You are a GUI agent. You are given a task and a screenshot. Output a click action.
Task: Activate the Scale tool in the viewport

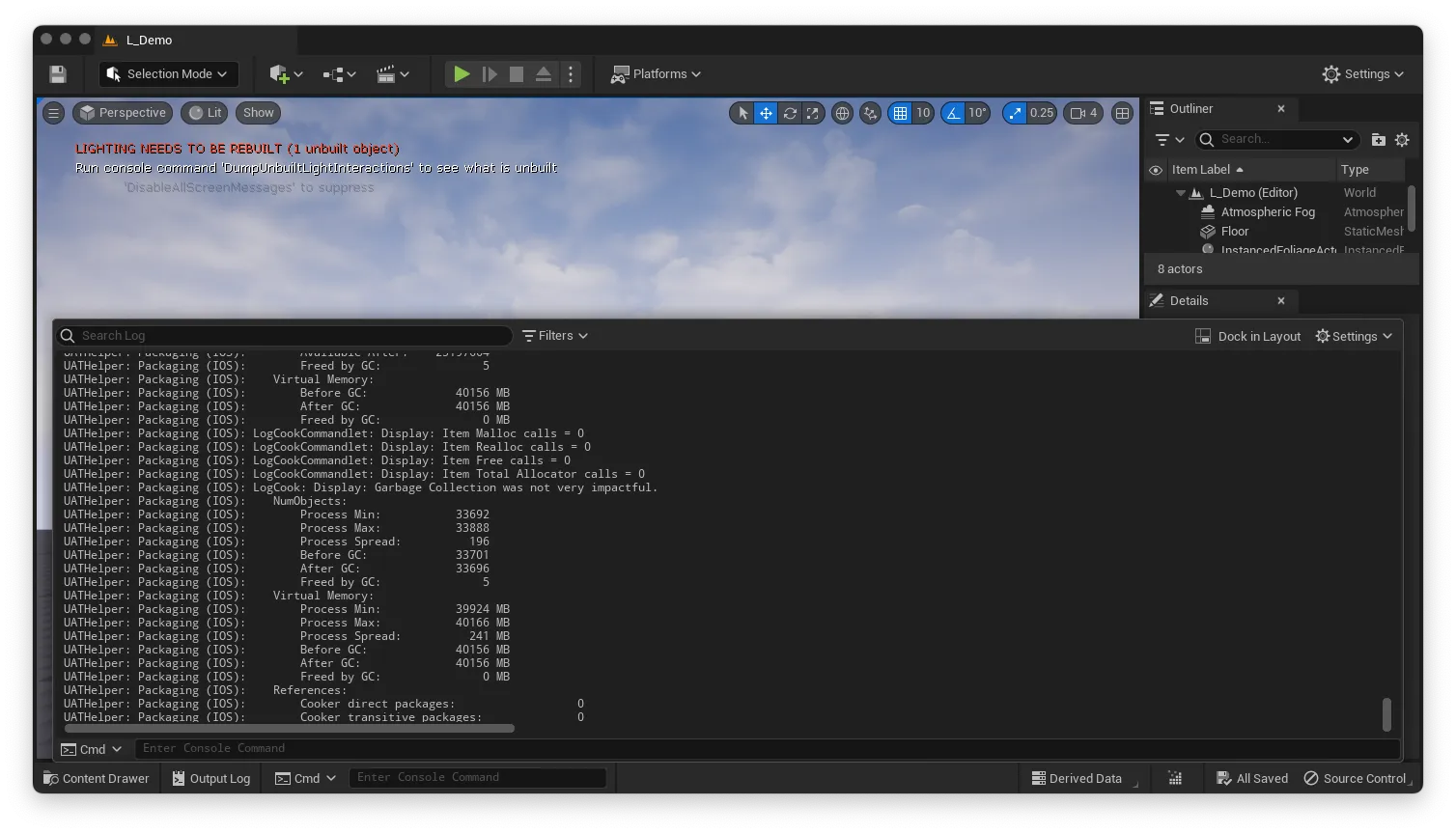[x=812, y=113]
